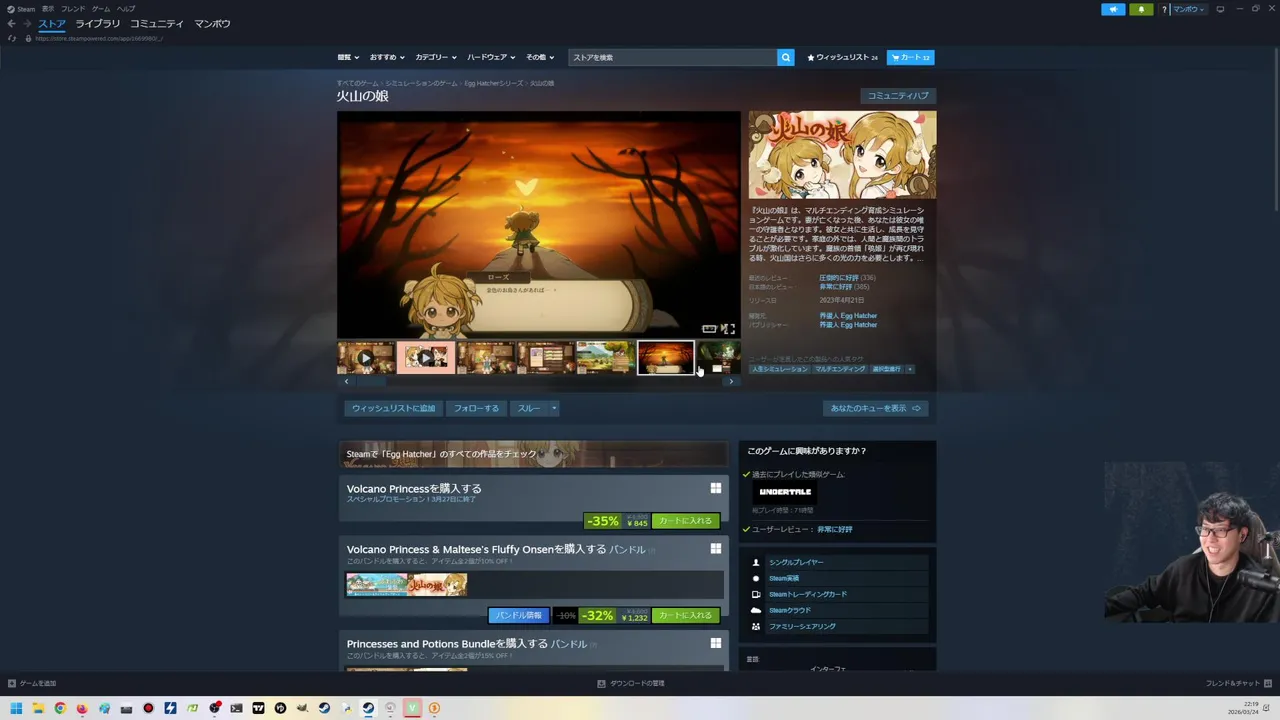This screenshot has width=1280, height=720.
Task: Click Windows icon beside Volcano Princess purchase title
Action: point(716,488)
